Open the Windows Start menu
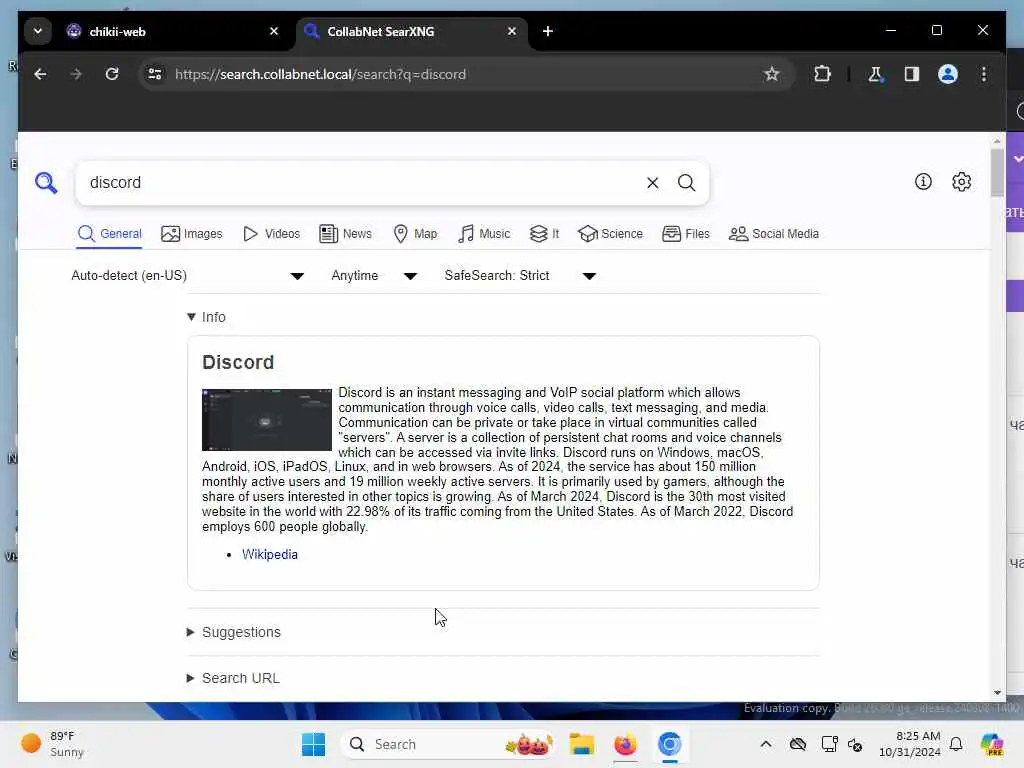Screen dimensions: 1024x768 pos(313,744)
